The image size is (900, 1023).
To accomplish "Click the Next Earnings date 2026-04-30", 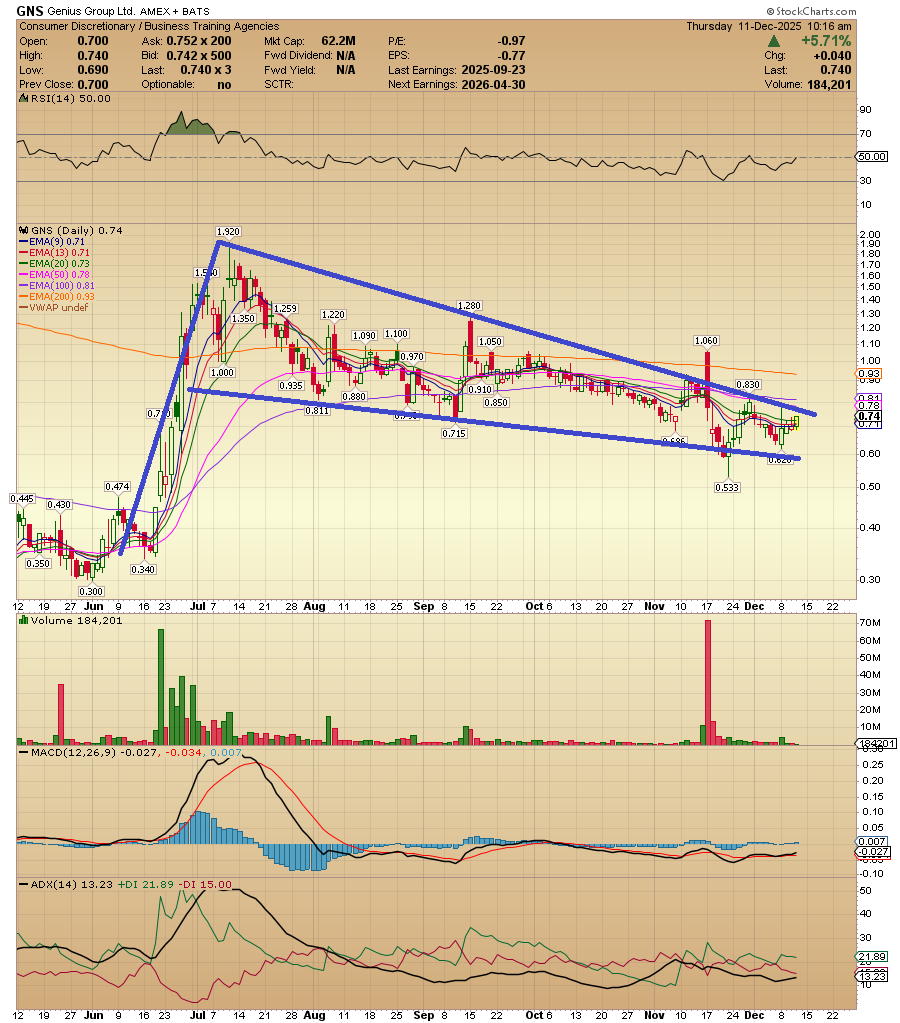I will click(493, 84).
